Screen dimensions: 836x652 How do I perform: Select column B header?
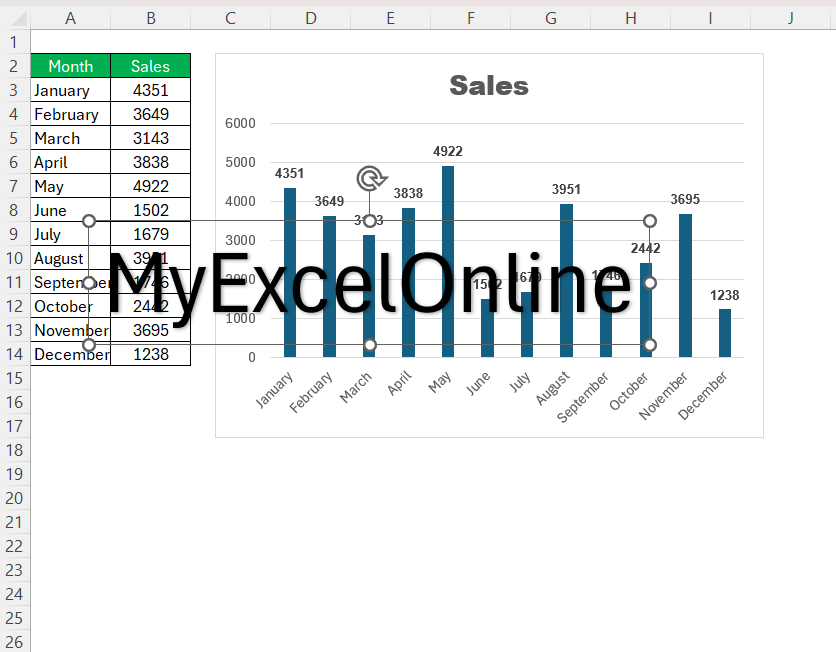coord(150,18)
